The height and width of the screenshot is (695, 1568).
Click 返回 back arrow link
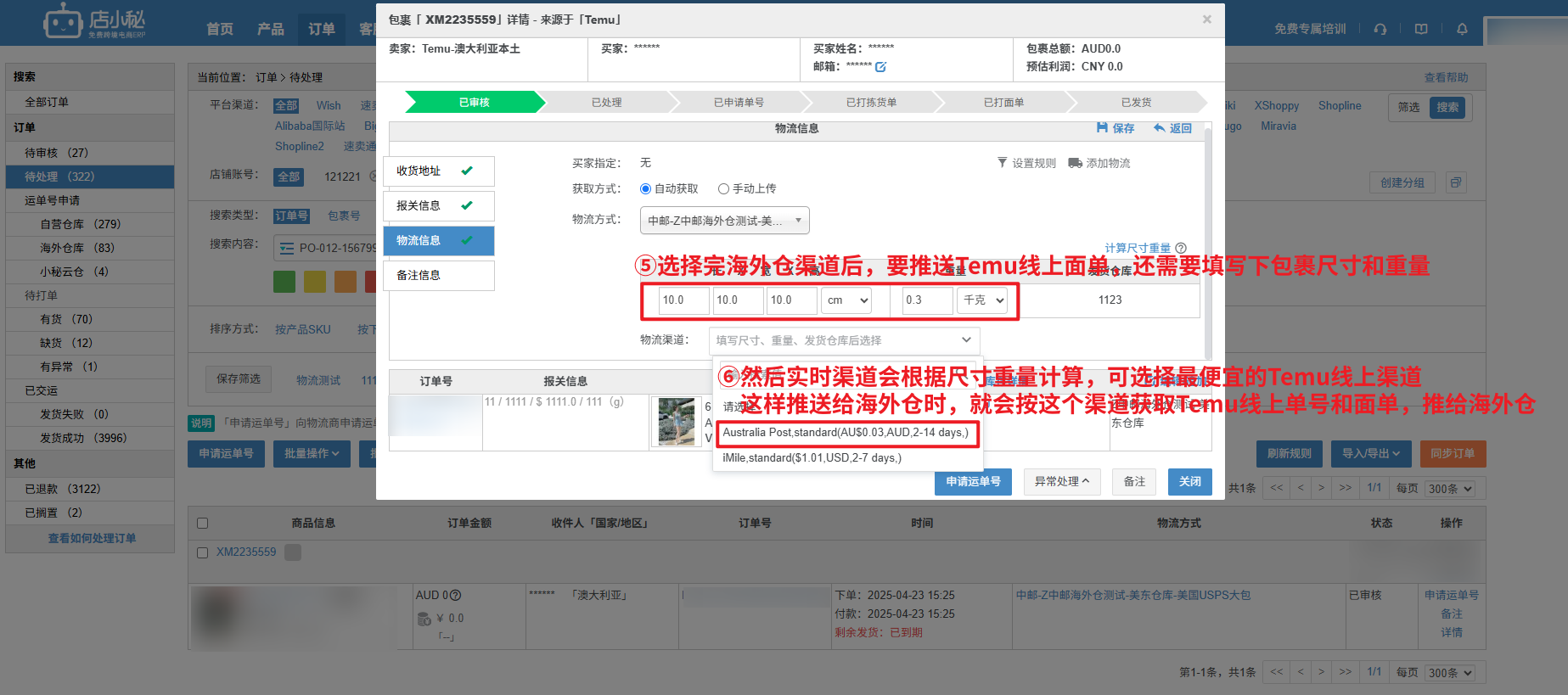click(1172, 128)
